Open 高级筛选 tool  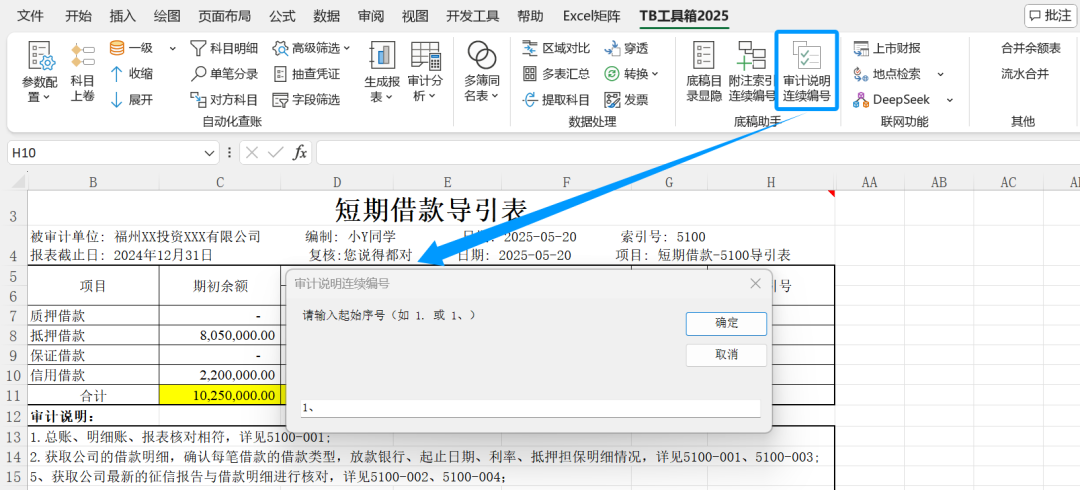click(311, 48)
